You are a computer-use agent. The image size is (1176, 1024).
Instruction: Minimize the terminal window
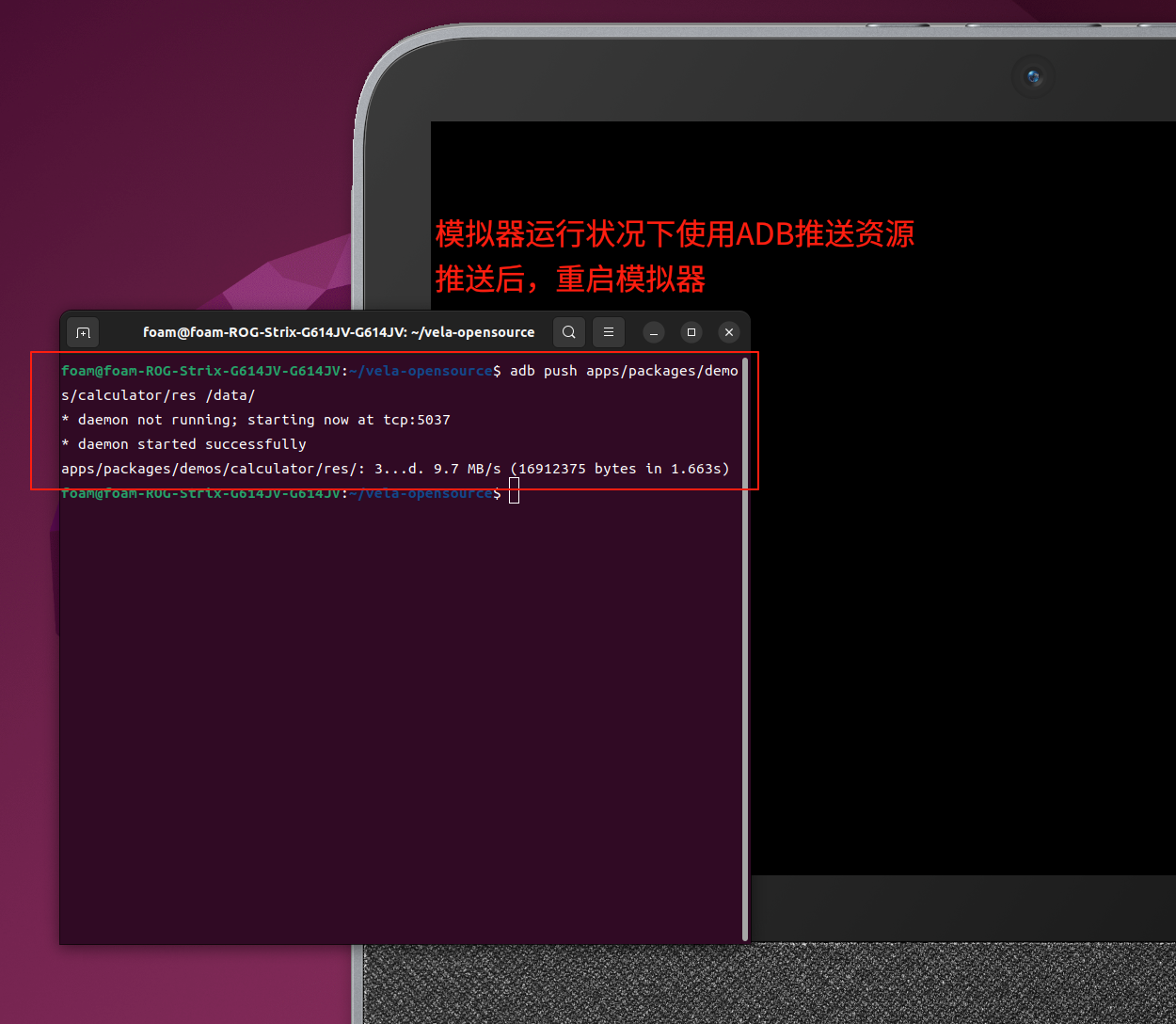click(x=654, y=332)
